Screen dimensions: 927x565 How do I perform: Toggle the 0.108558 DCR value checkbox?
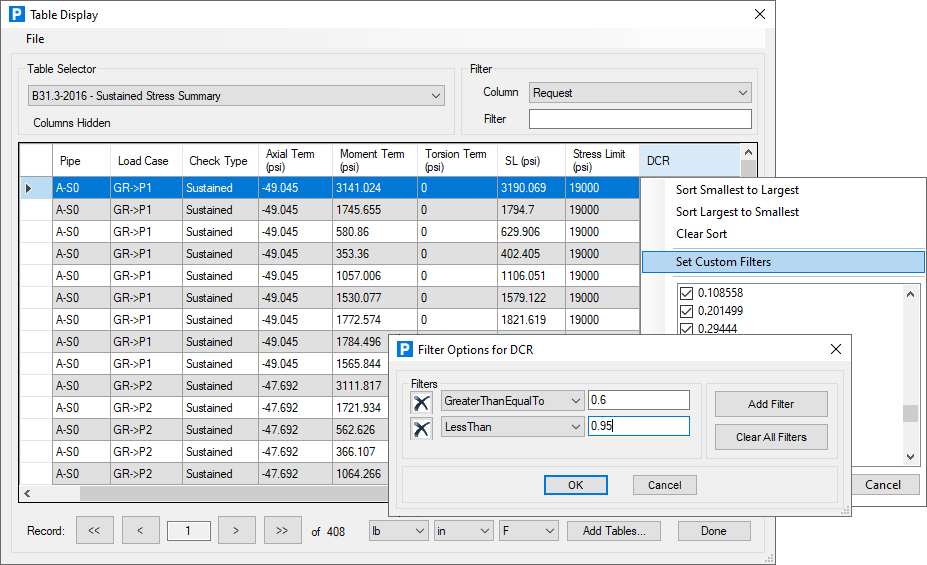point(686,293)
